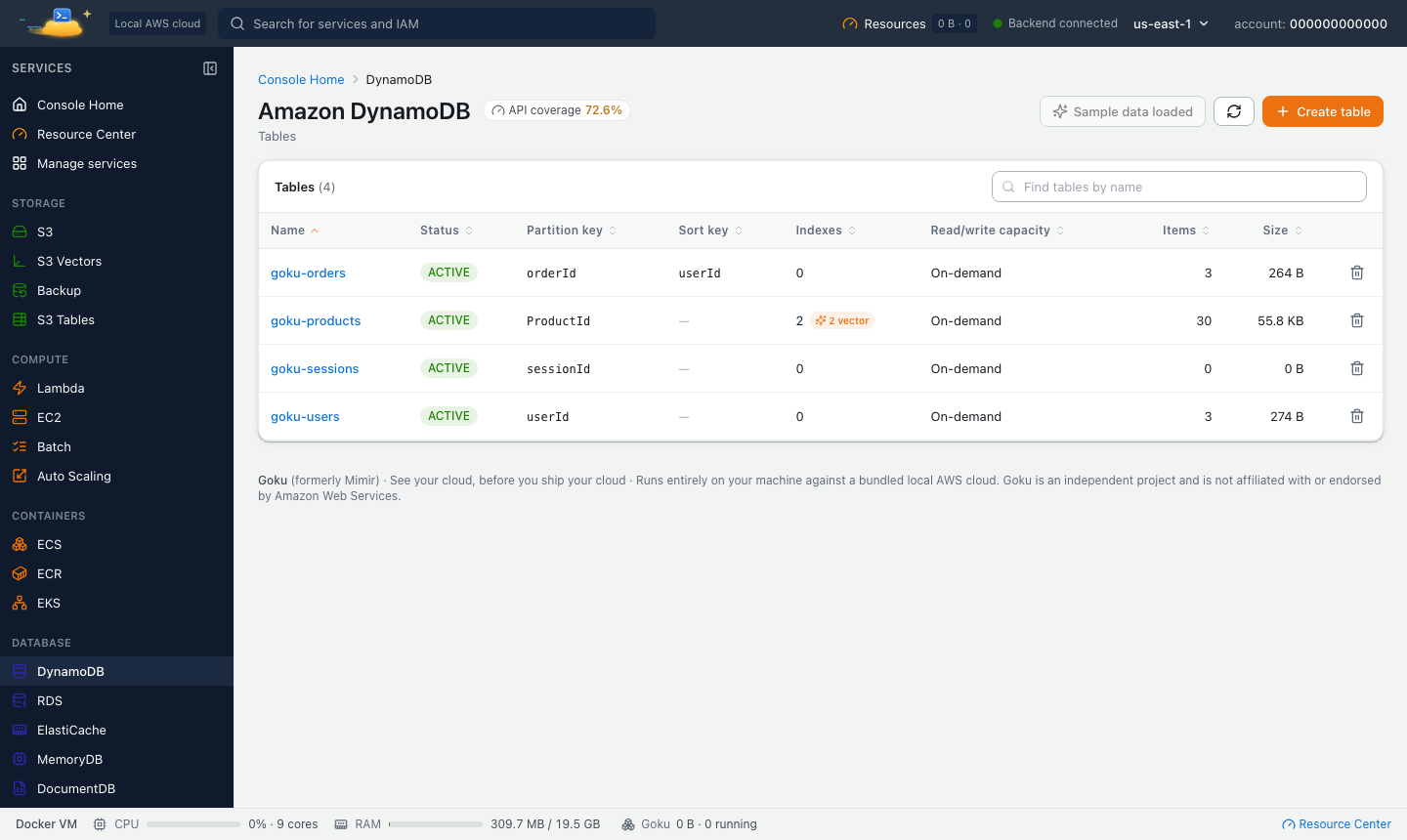Open the goku-sessions table link
This screenshot has height=840, width=1407.
coord(315,368)
